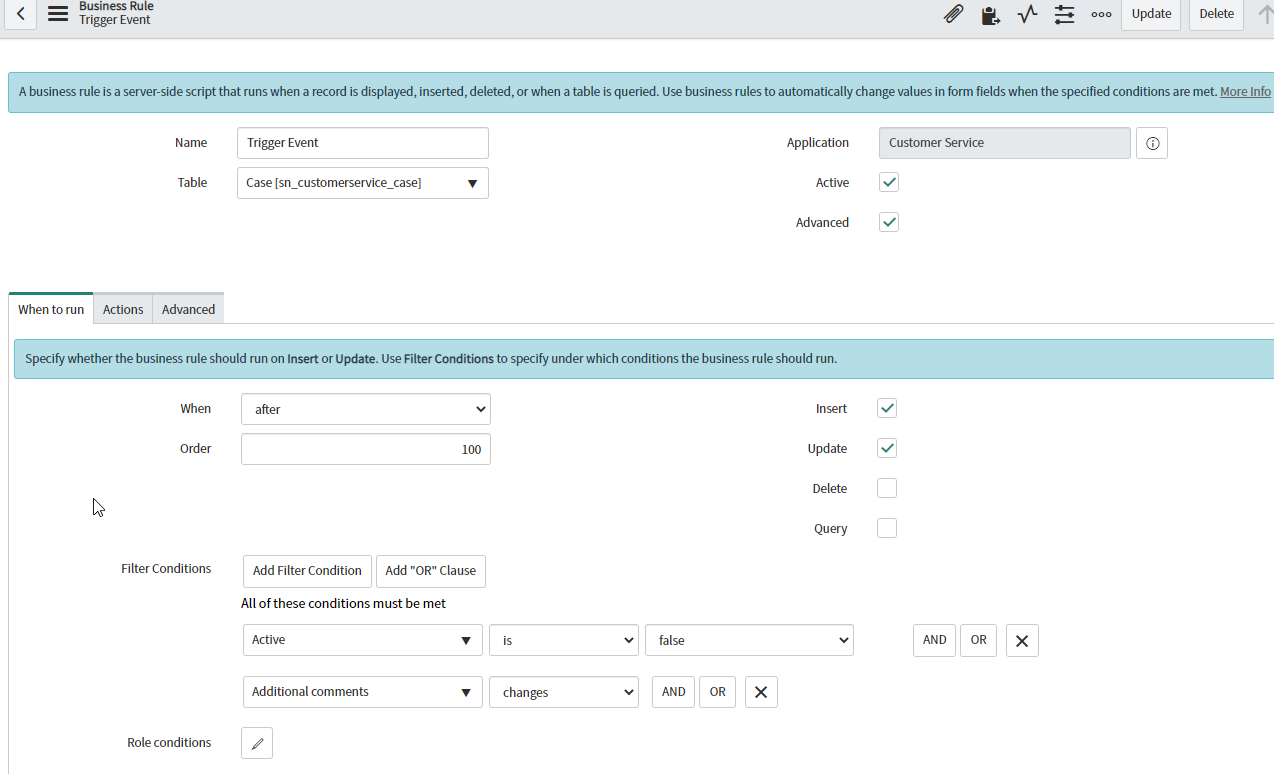Image resolution: width=1274 pixels, height=774 pixels.
Task: Click the Delete button in header
Action: [x=1216, y=14]
